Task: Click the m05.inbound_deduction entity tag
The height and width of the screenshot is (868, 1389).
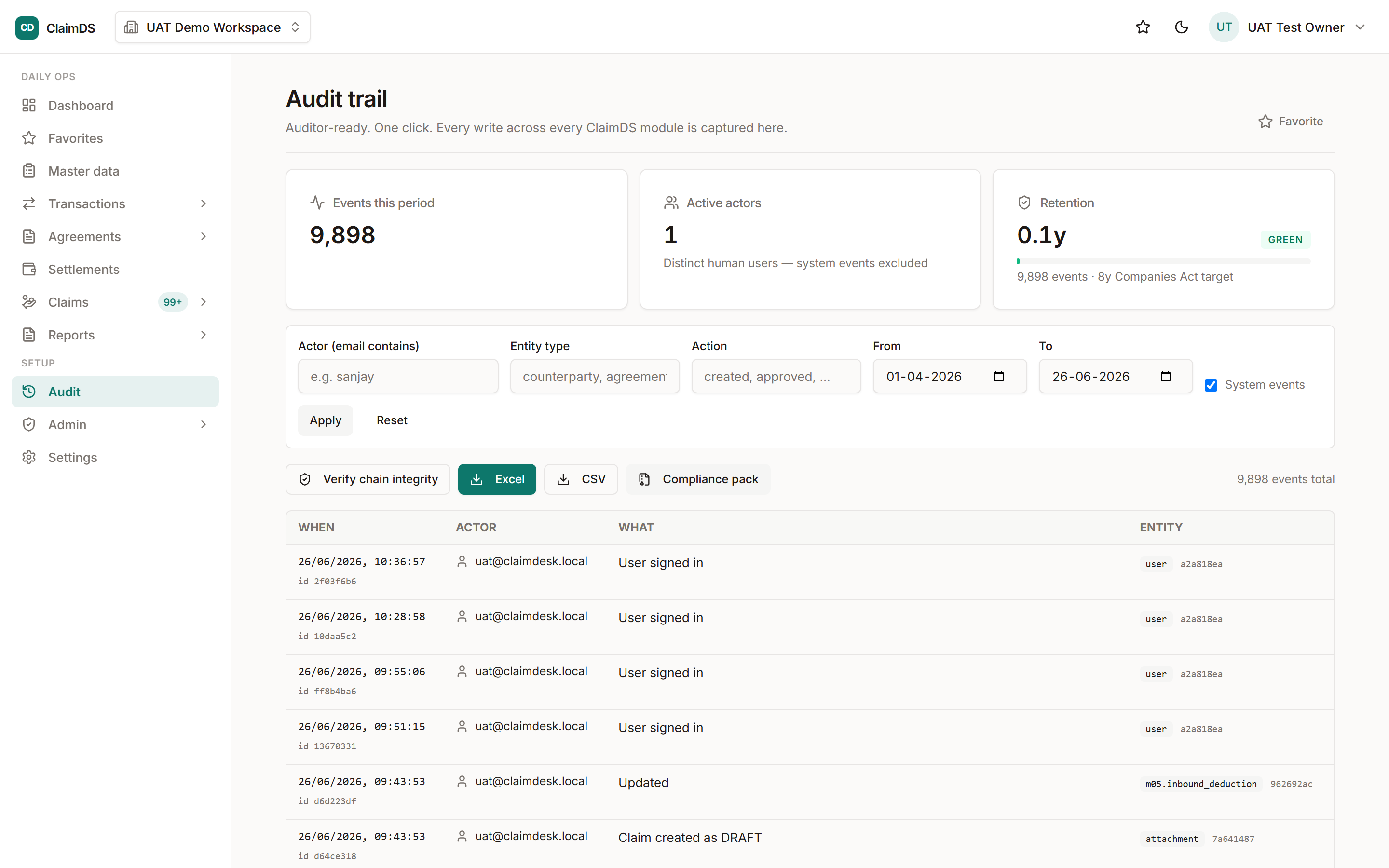Action: pos(1201,784)
